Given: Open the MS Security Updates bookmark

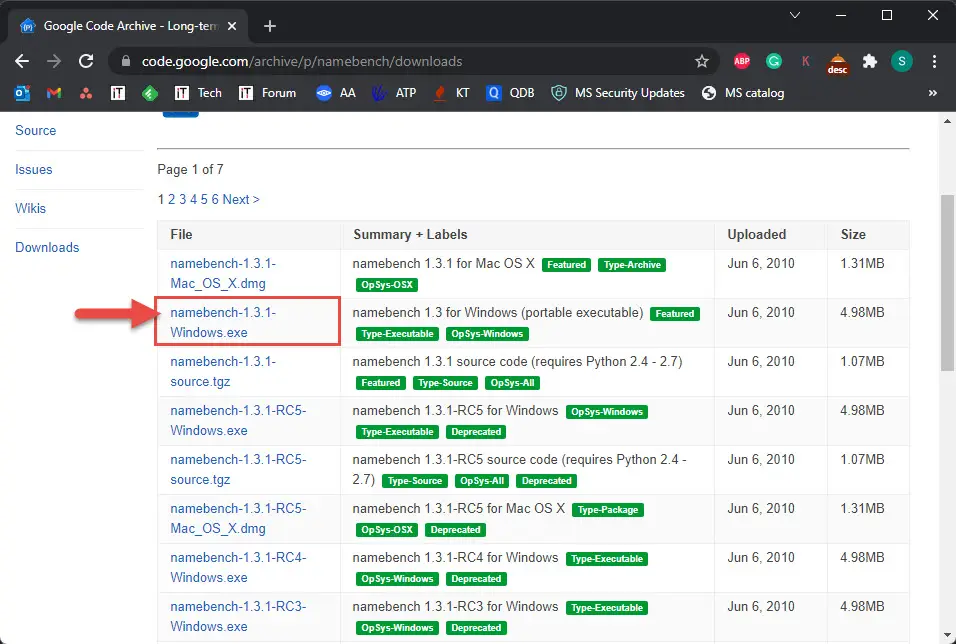Looking at the screenshot, I should click(x=618, y=93).
